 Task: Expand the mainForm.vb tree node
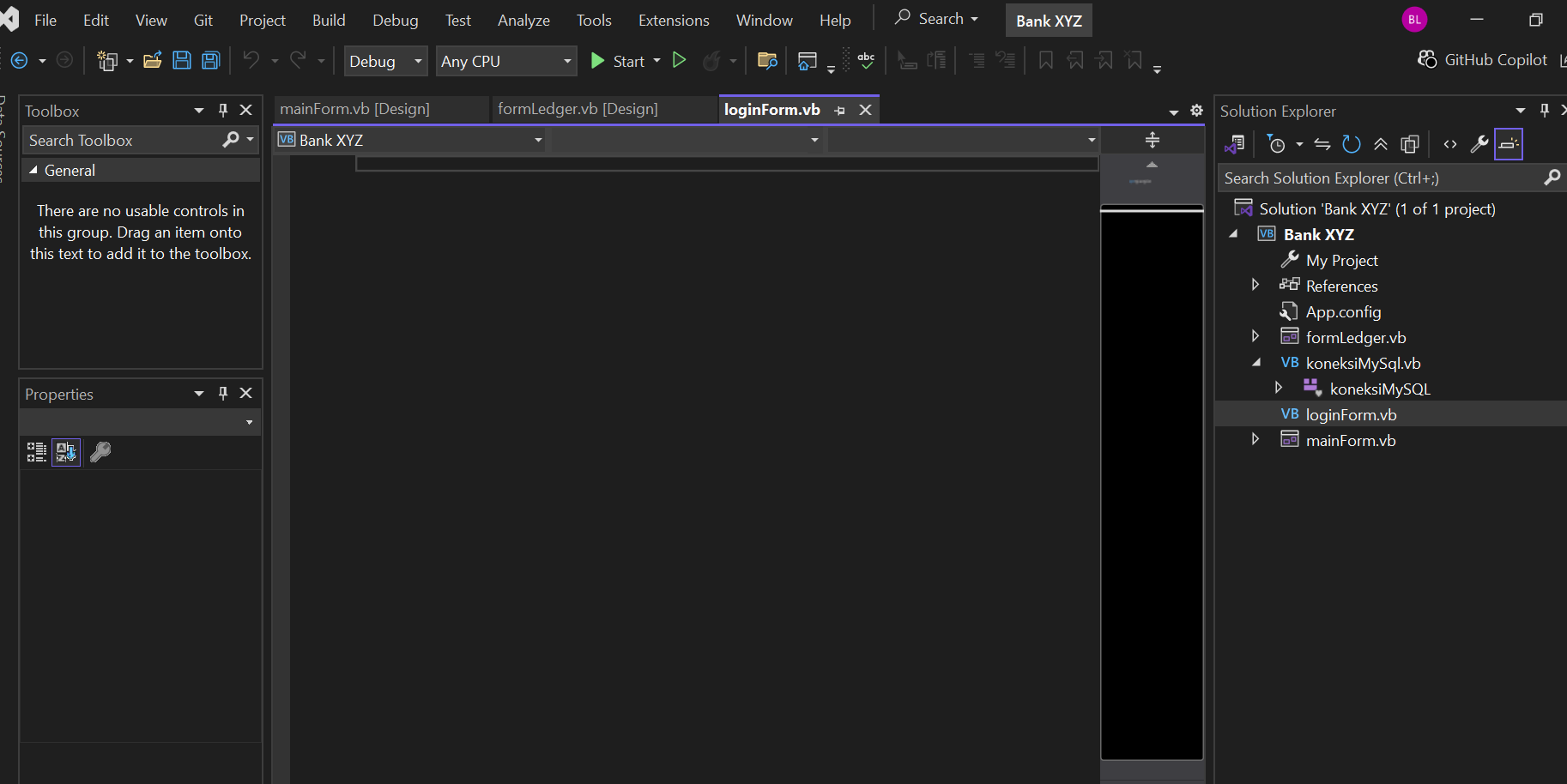pos(1255,439)
